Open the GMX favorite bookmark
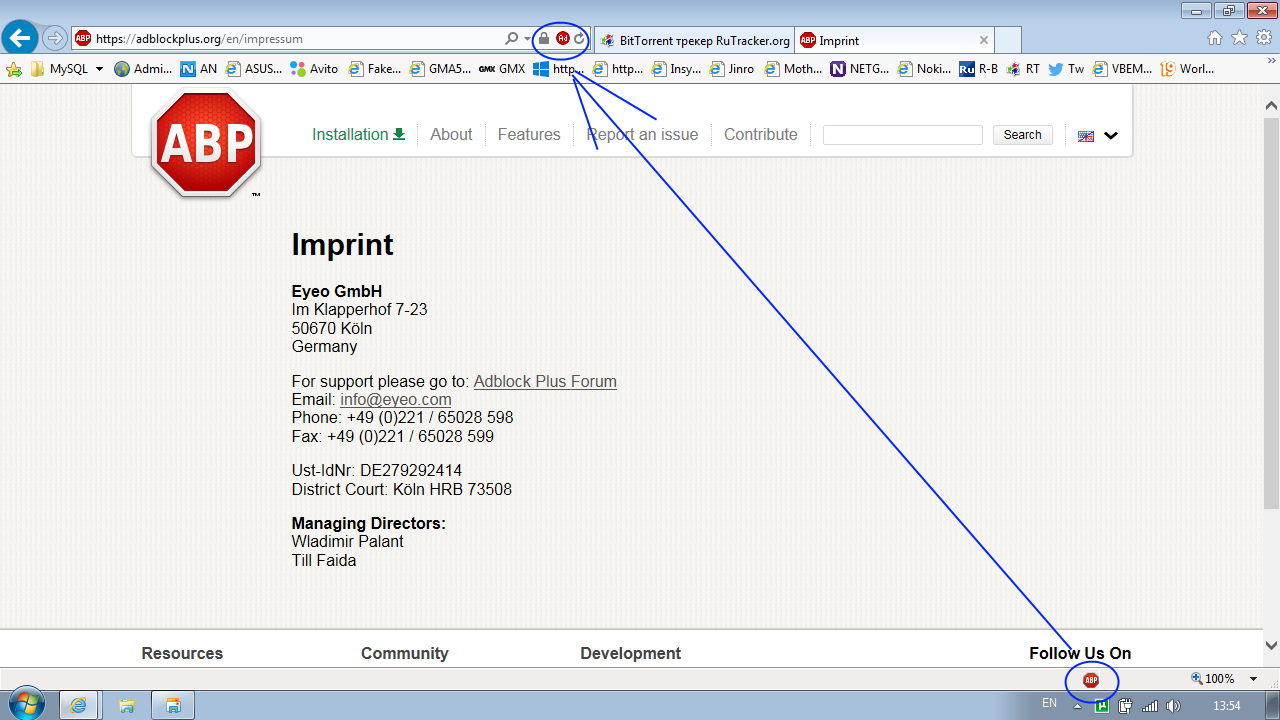Image resolution: width=1280 pixels, height=720 pixels. coord(502,69)
